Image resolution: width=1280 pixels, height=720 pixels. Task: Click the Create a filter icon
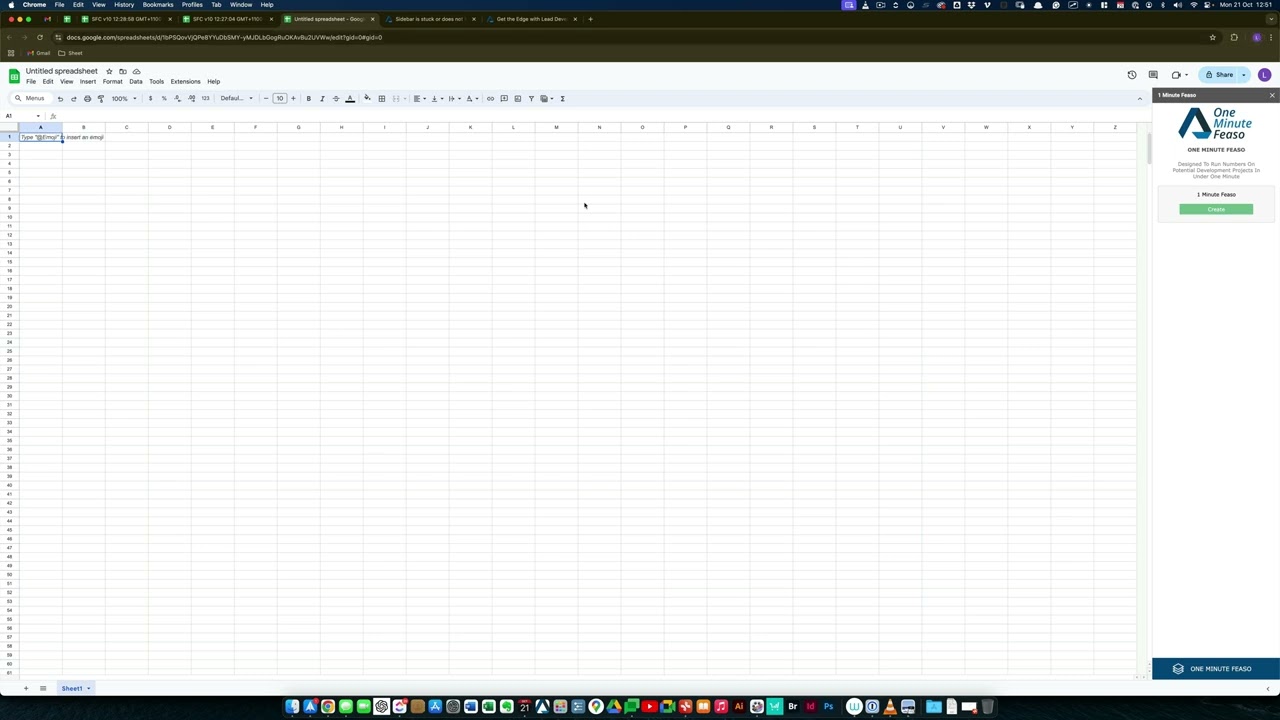[x=531, y=98]
